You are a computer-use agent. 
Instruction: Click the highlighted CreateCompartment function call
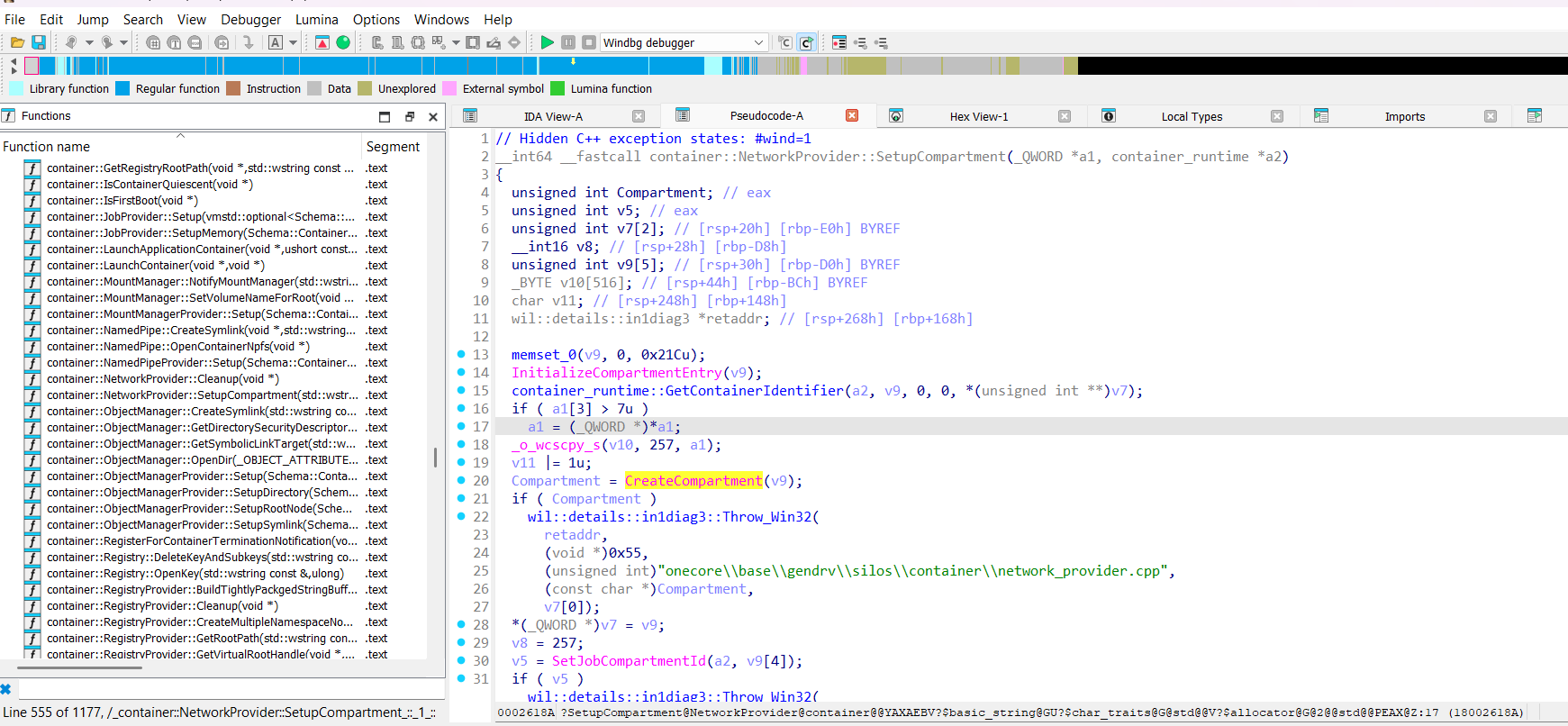coord(693,481)
